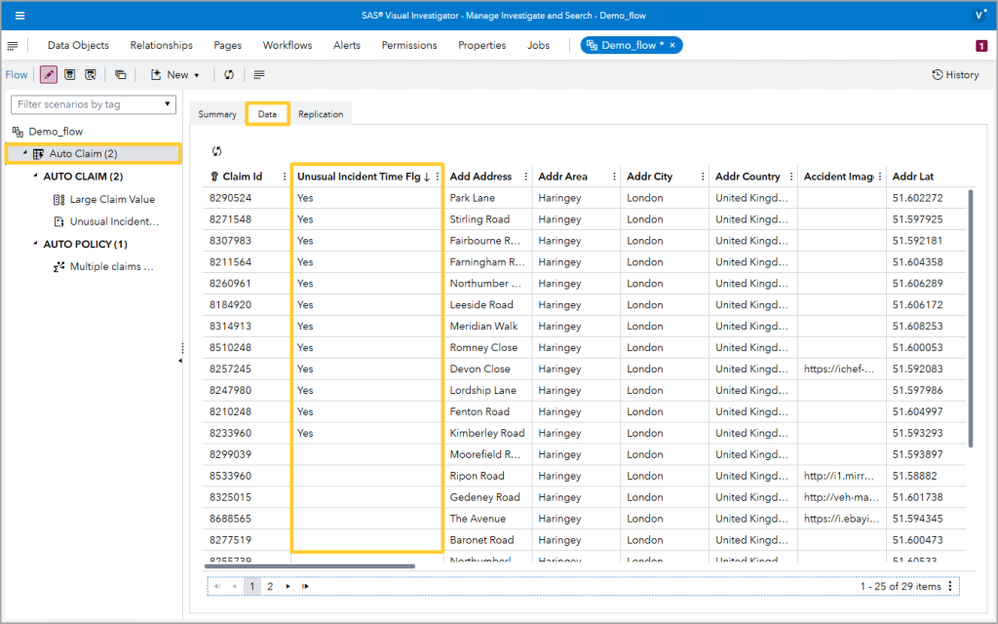Go to page 2 of results

coord(270,586)
